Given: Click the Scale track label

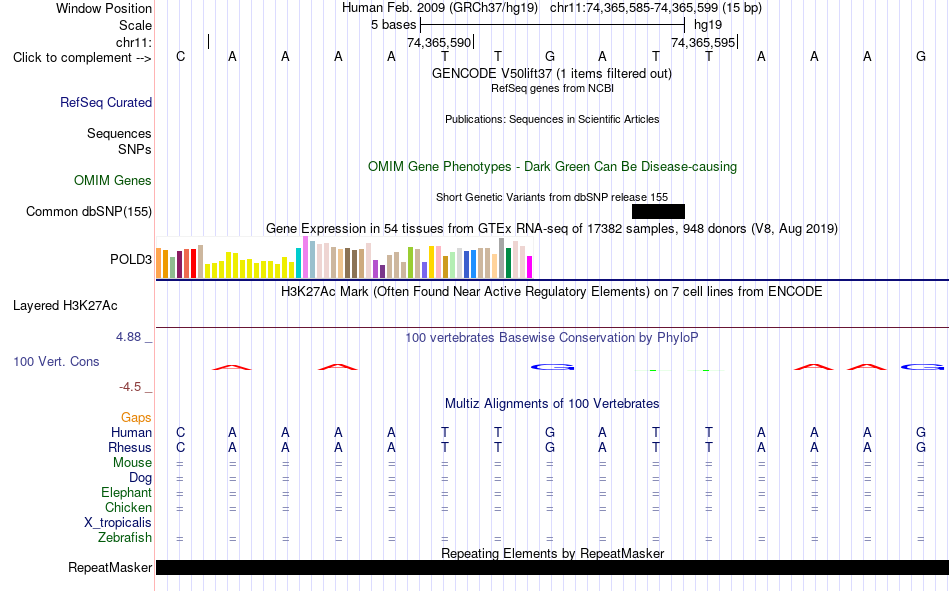Looking at the screenshot, I should click(x=136, y=25).
